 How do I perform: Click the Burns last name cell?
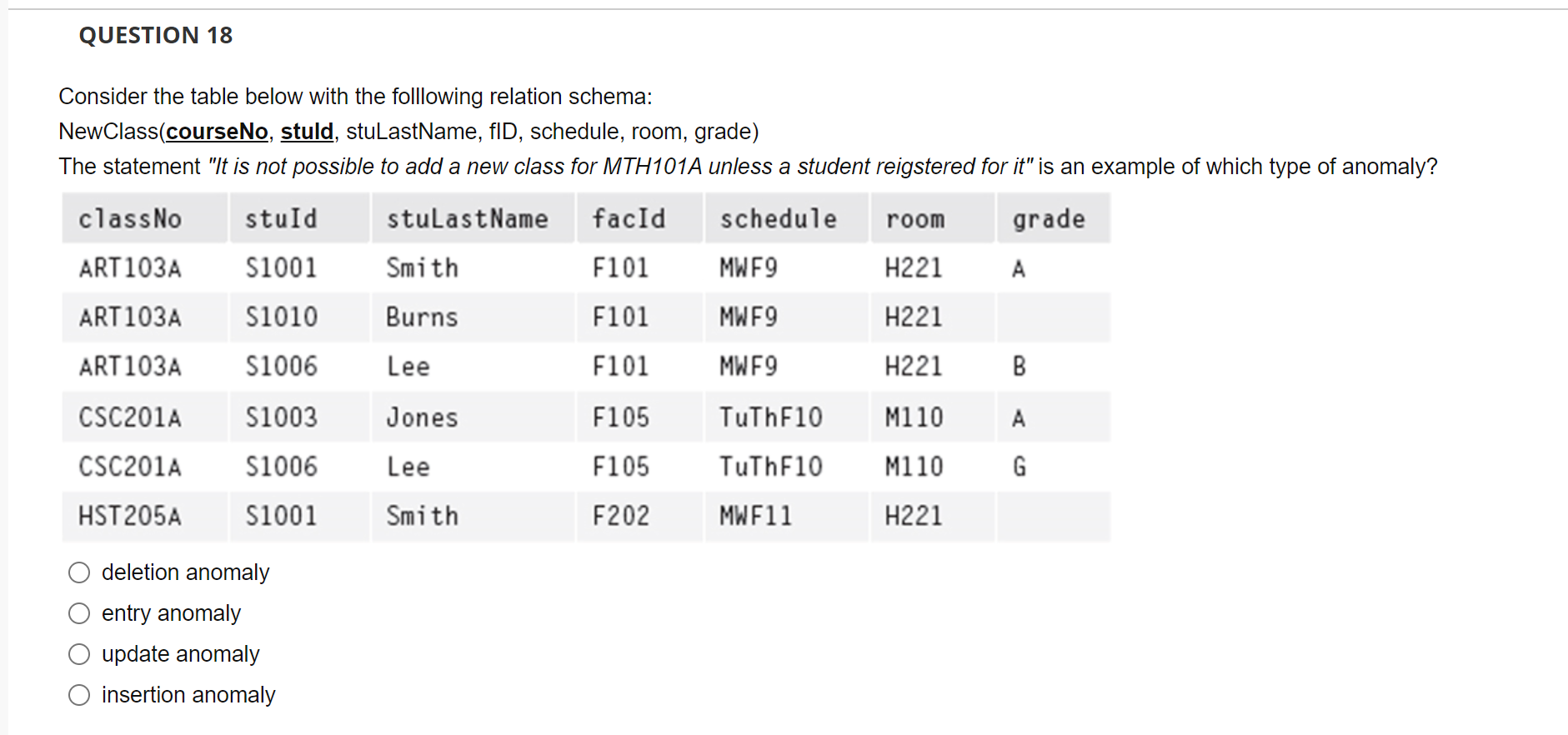(422, 317)
